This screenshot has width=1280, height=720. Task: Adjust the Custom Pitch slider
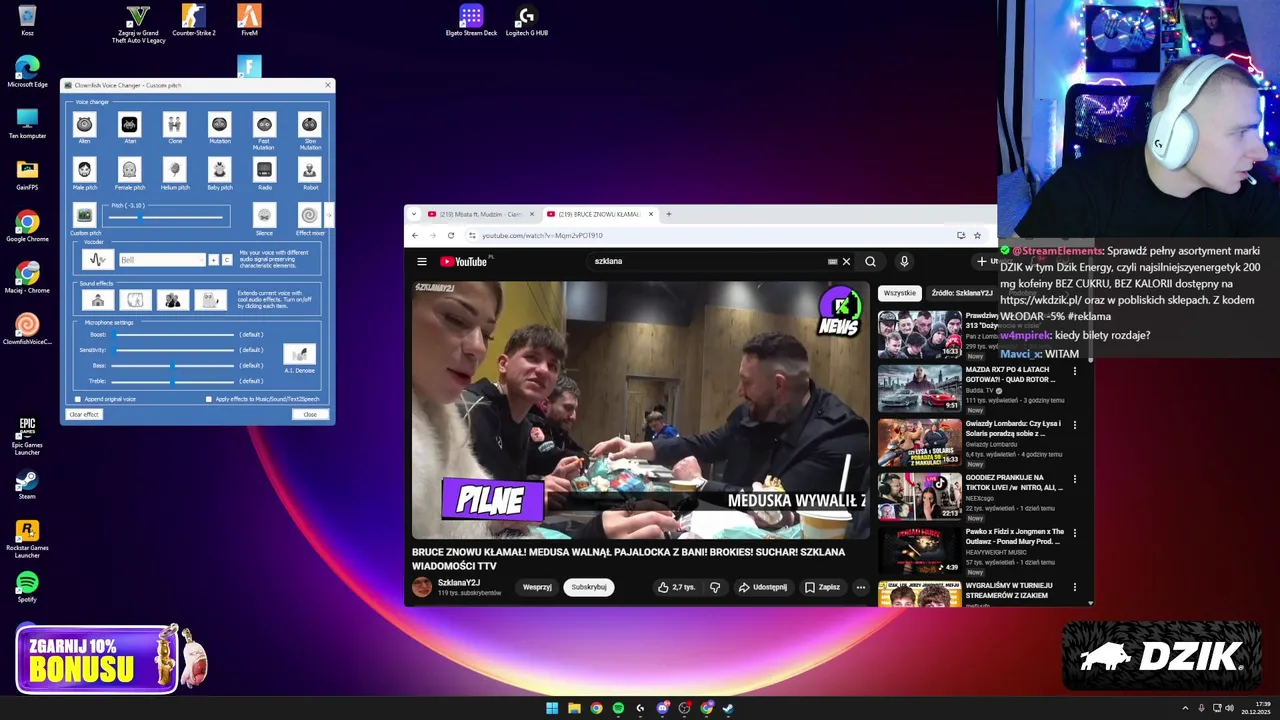pyautogui.click(x=166, y=217)
